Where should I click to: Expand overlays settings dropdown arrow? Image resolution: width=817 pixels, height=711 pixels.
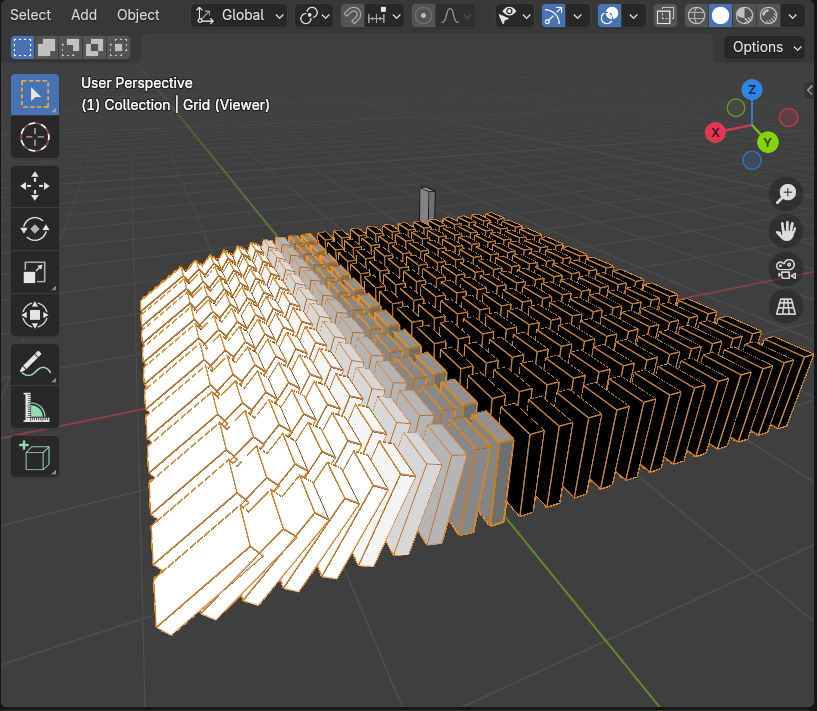[x=634, y=16]
